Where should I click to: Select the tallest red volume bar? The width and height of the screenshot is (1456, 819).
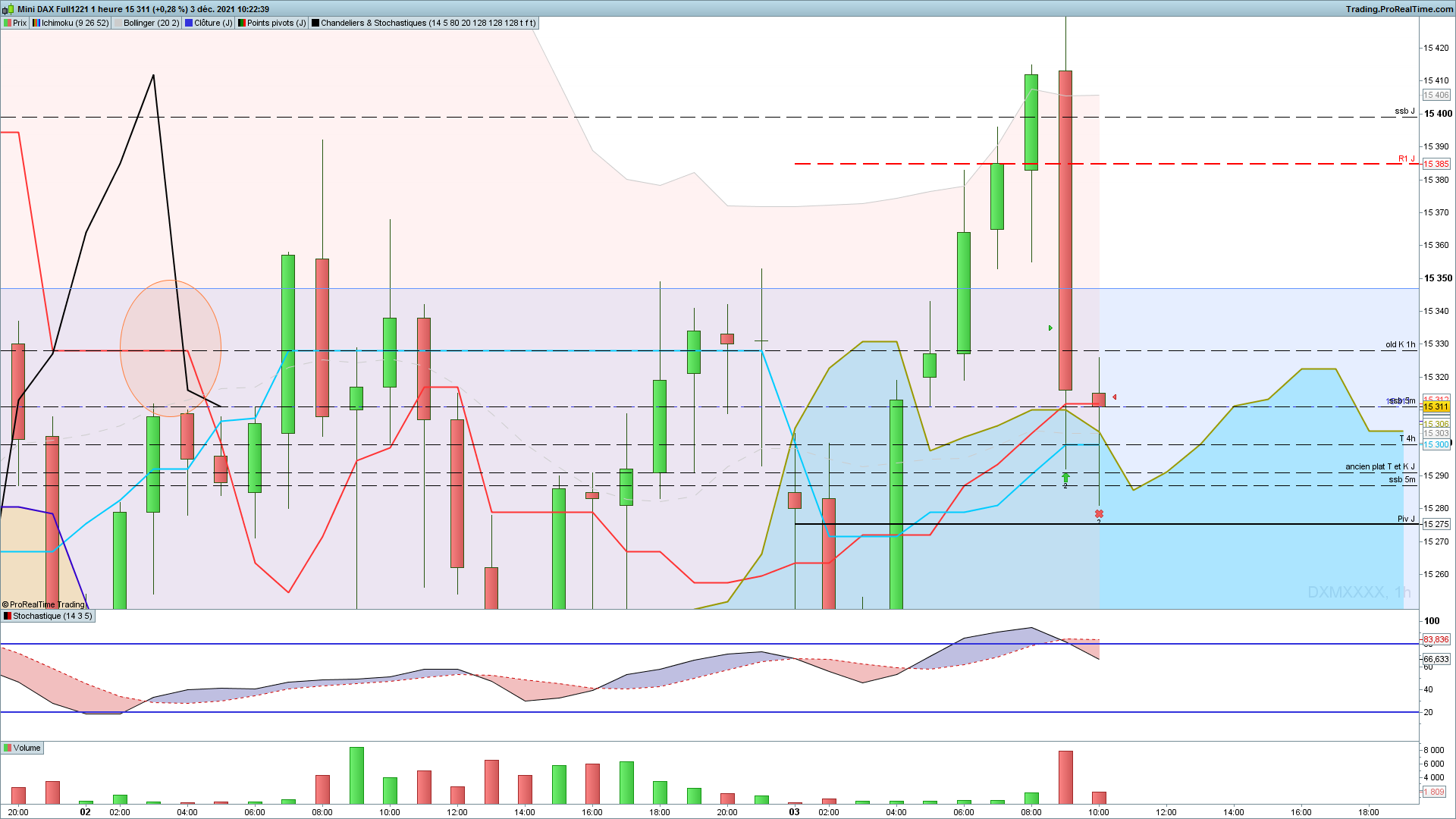pos(1065,777)
